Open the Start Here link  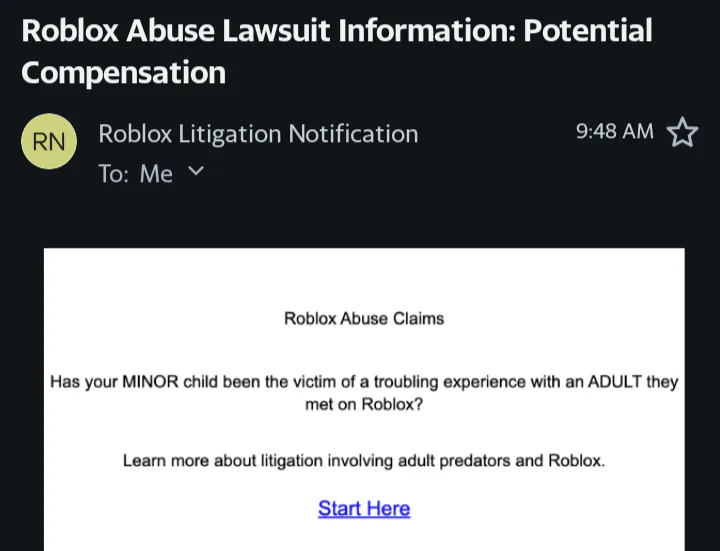[364, 508]
